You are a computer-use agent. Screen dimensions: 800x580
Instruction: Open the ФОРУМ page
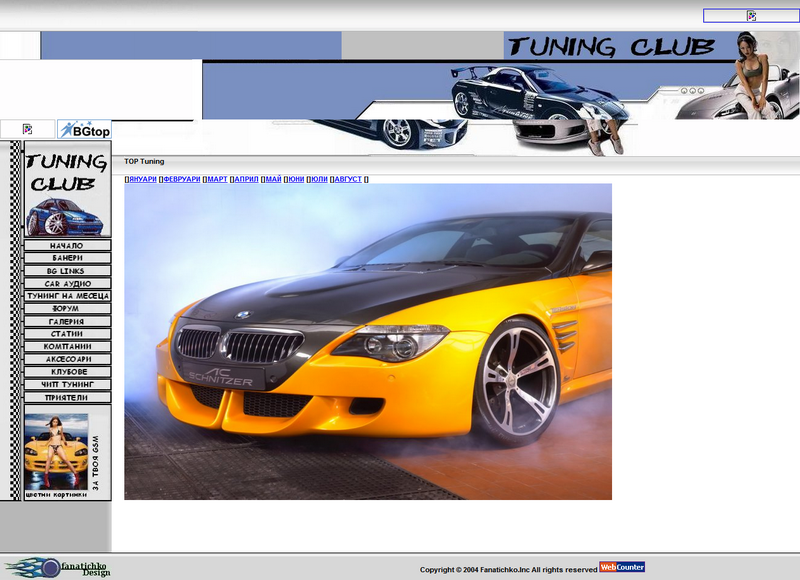[x=67, y=309]
